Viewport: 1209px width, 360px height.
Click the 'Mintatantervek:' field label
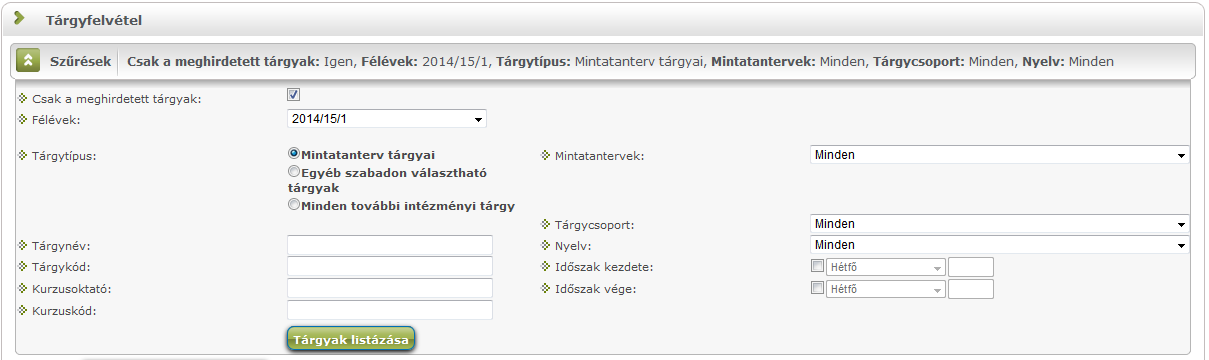[x=598, y=156]
